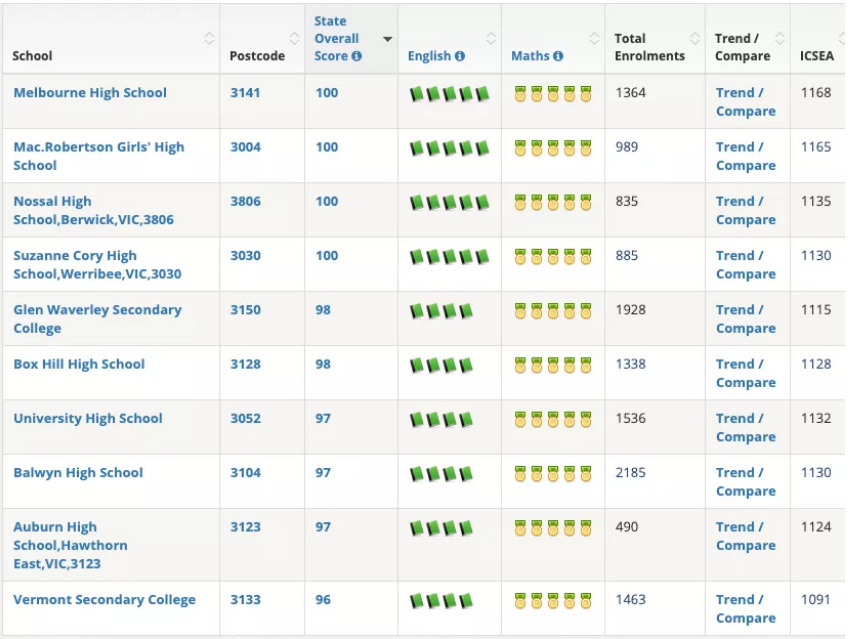850x639 pixels.
Task: Click the Maths column info icon
Action: 558,57
